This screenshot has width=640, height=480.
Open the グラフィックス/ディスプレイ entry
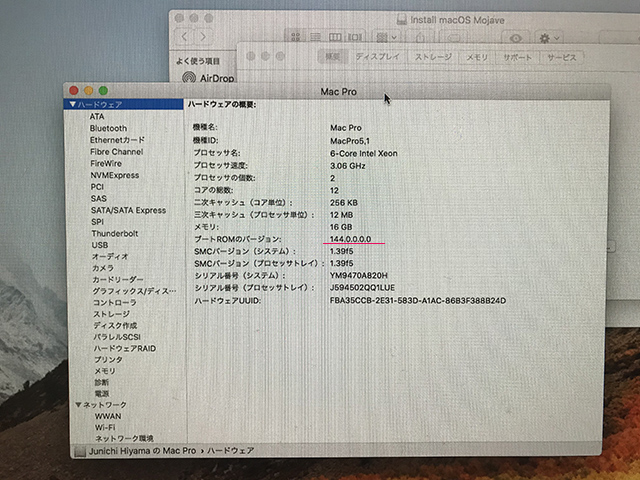[134, 291]
